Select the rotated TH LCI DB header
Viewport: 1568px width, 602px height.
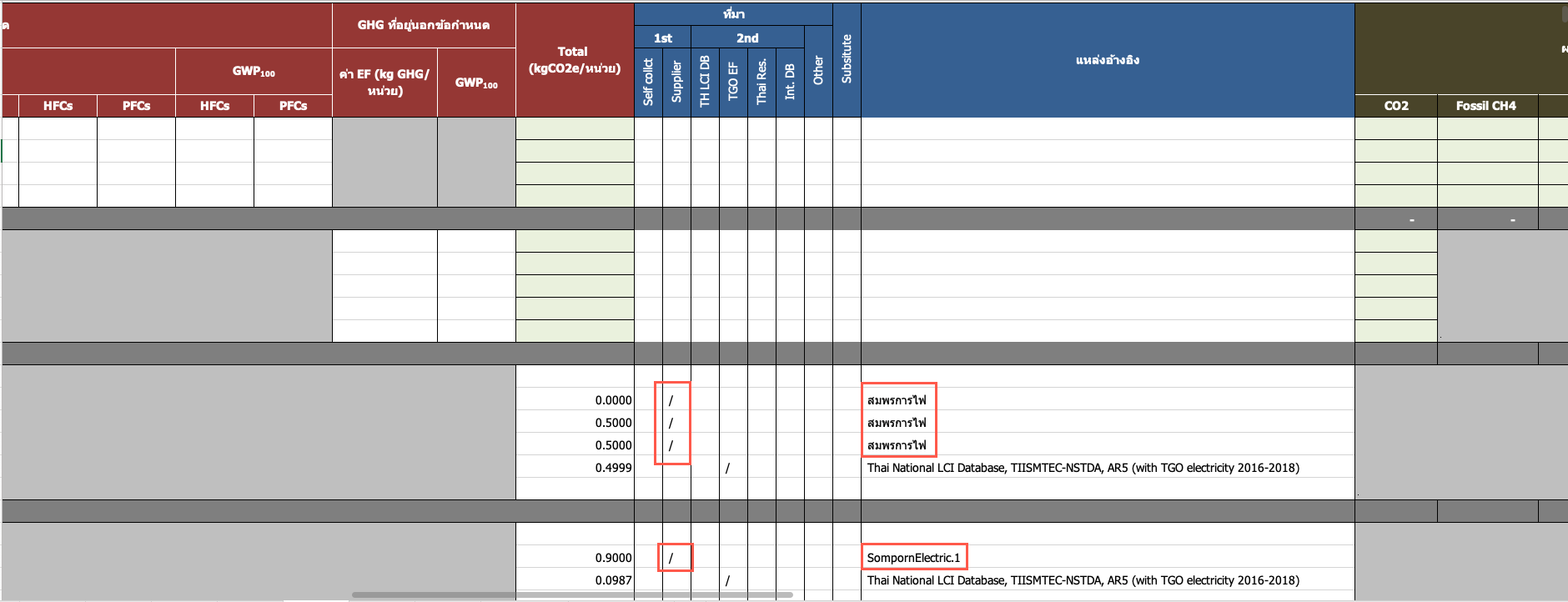pos(705,82)
